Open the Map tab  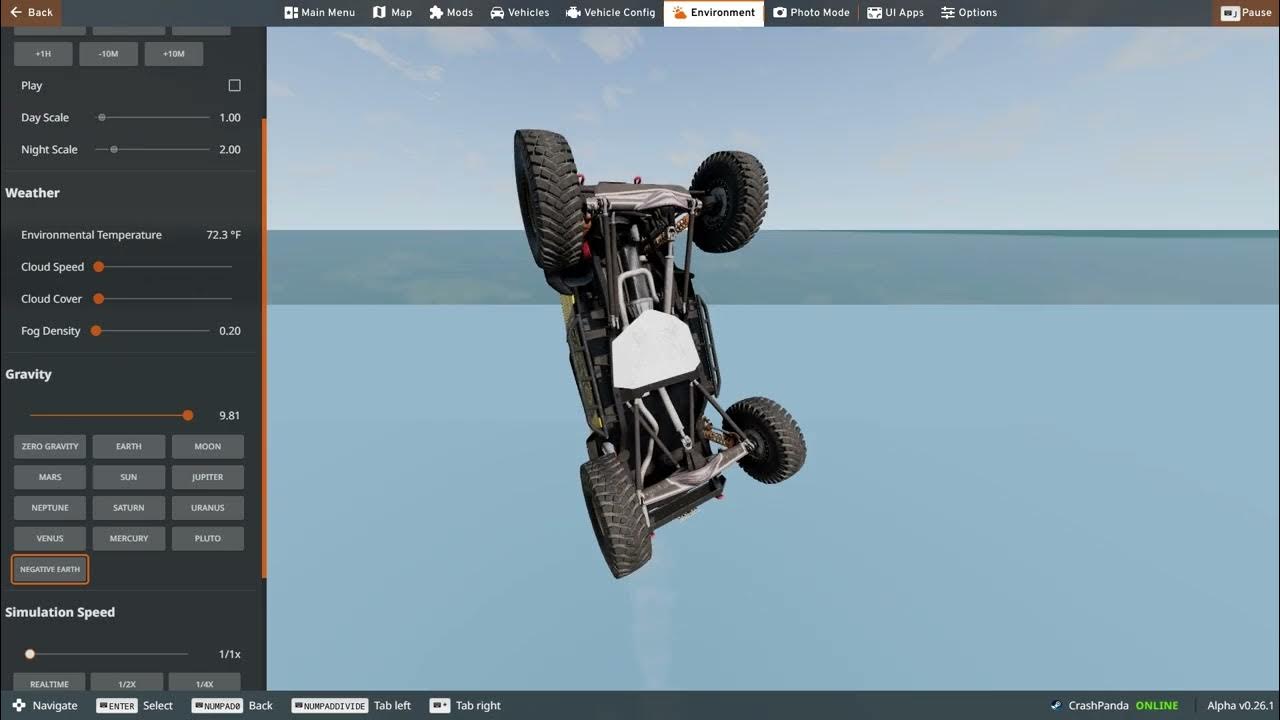[392, 12]
